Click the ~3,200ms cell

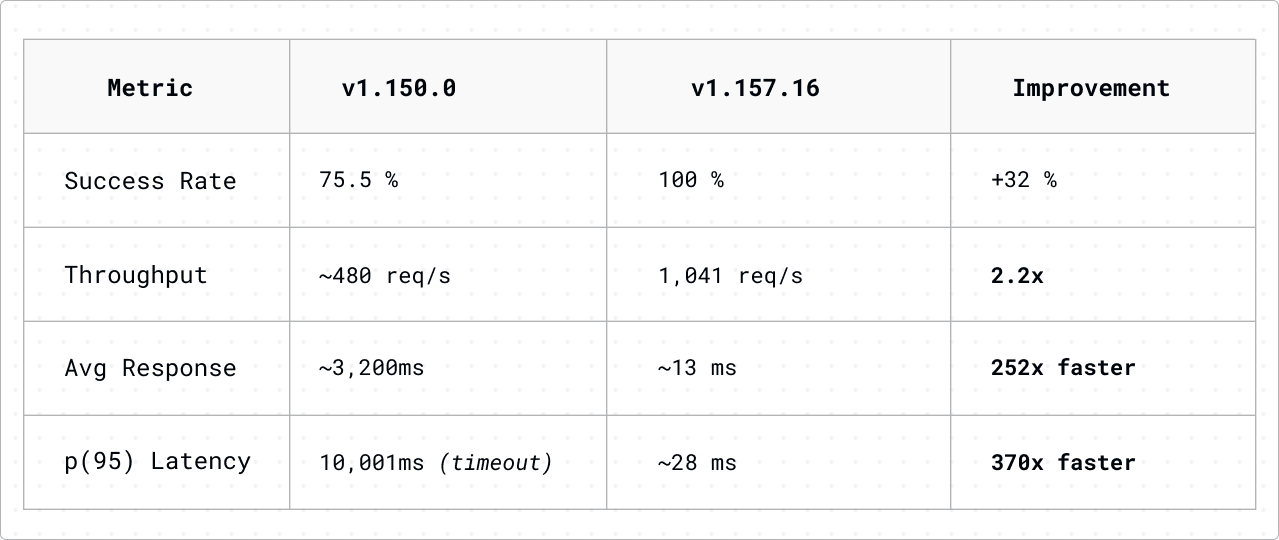372,368
